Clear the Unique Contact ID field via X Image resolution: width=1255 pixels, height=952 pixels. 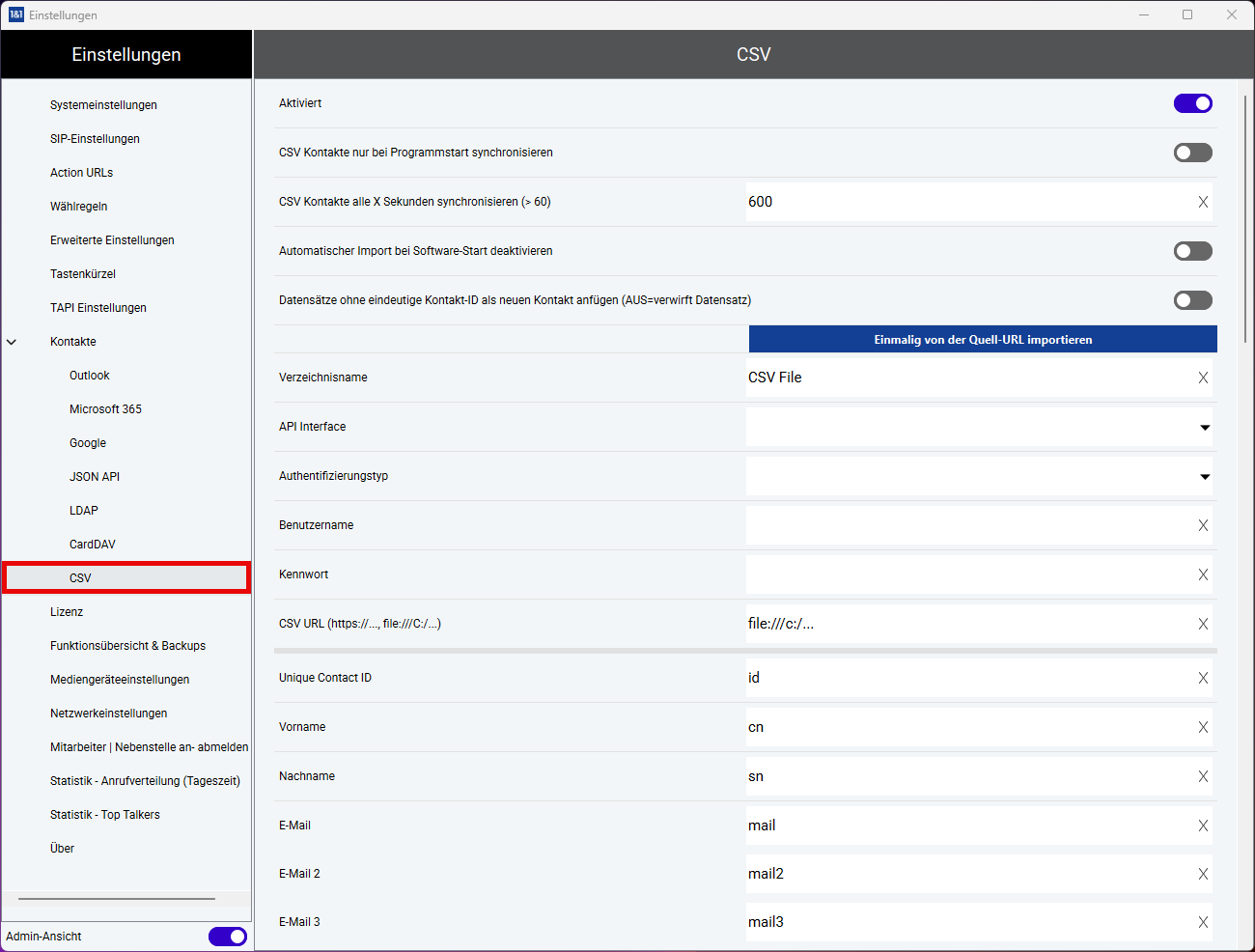pyautogui.click(x=1203, y=678)
